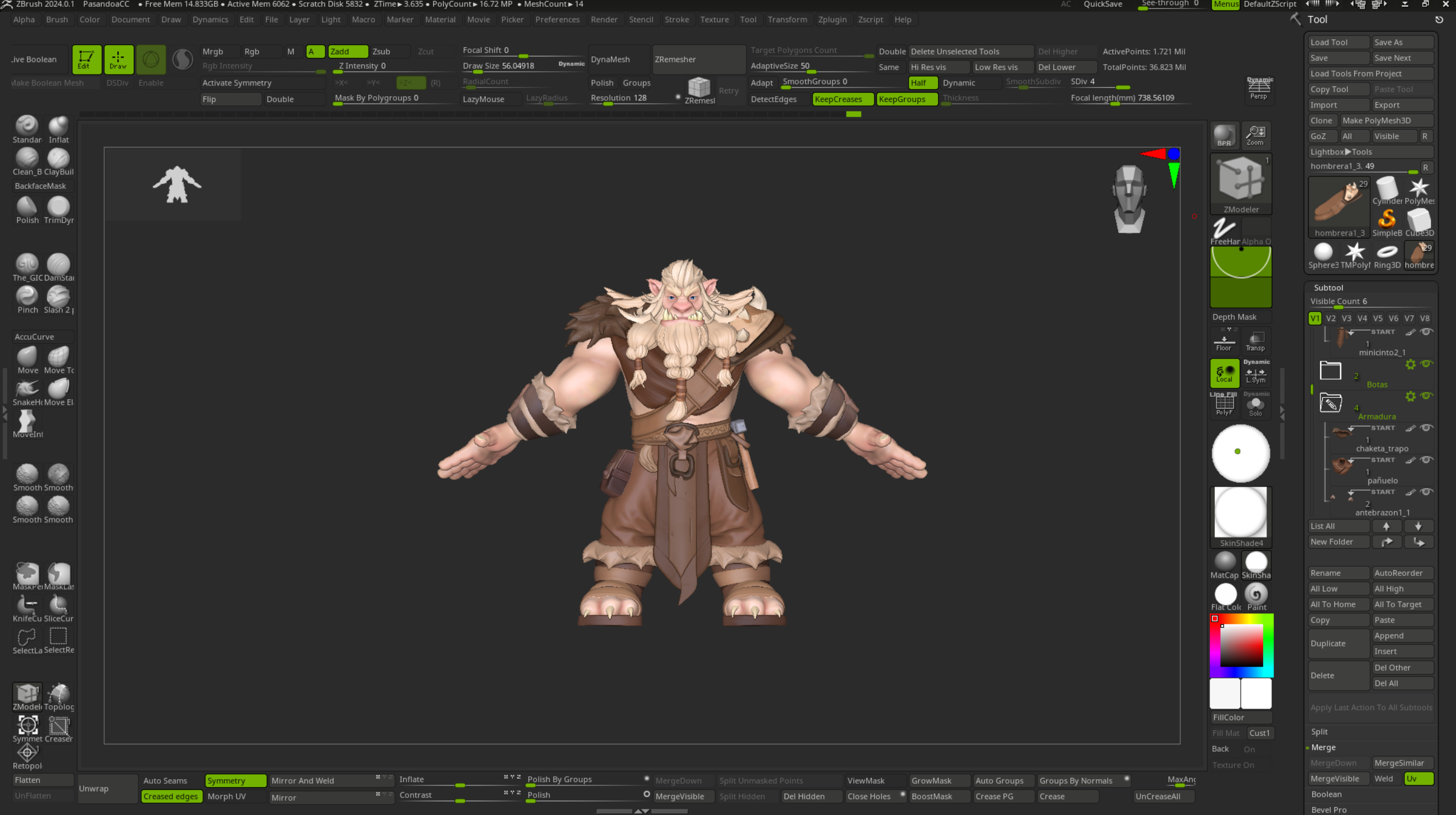Click the Transp transparency icon
Screen dimensions: 1456x815
(x=1255, y=340)
